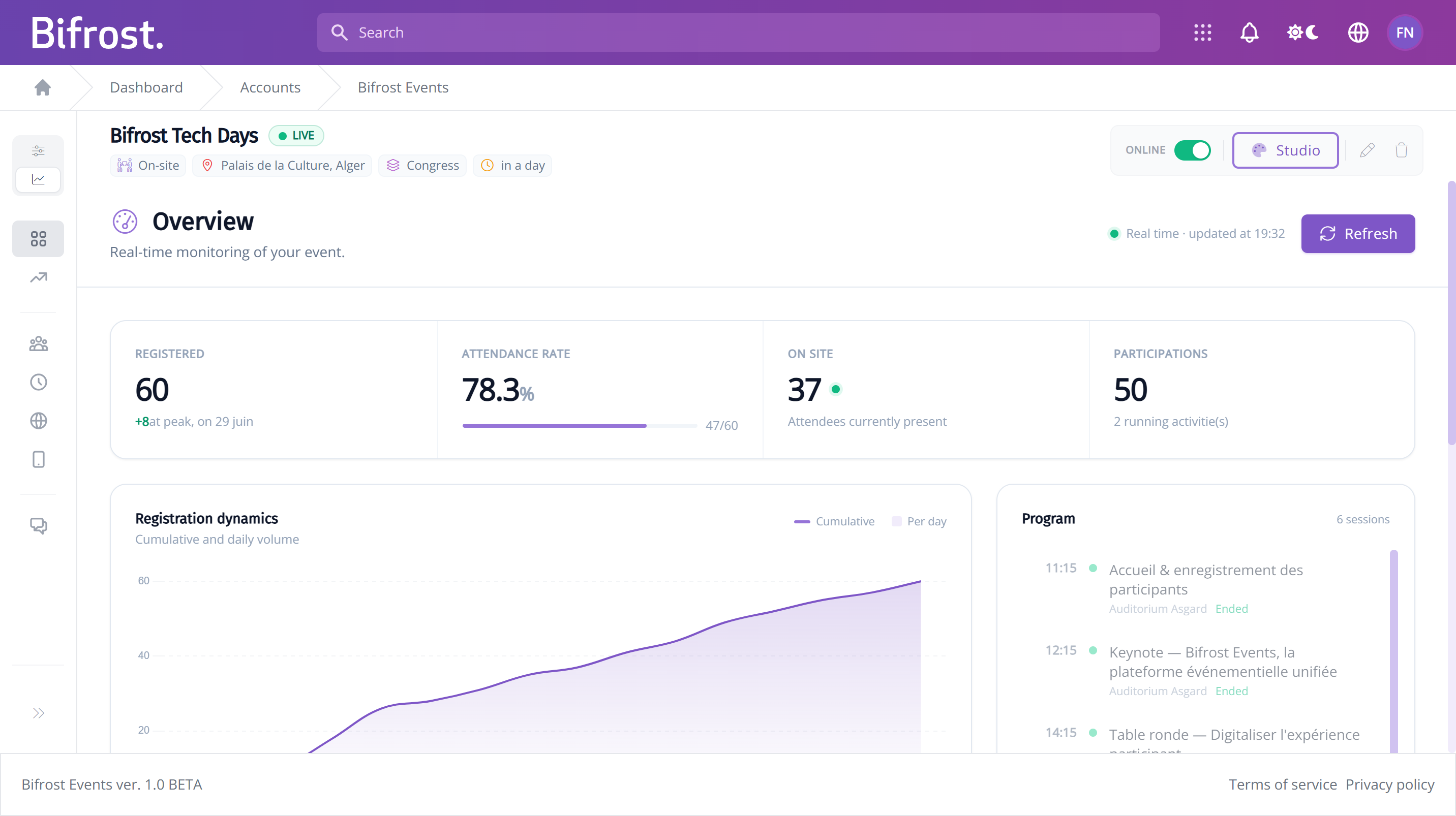Viewport: 1456px width, 816px height.
Task: Click the 'Bifrost Events ver. 1.0 BETA' footer text
Action: click(x=112, y=784)
